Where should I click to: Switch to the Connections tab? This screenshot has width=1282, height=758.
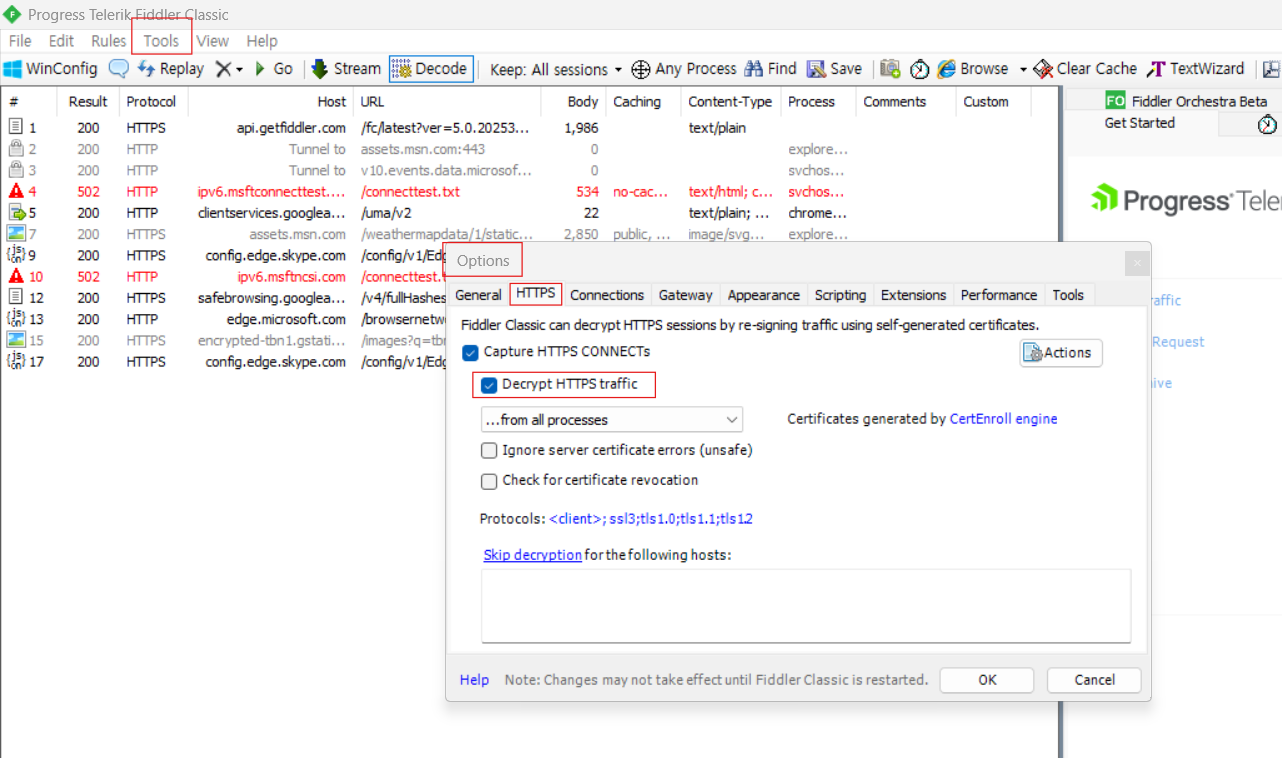607,295
